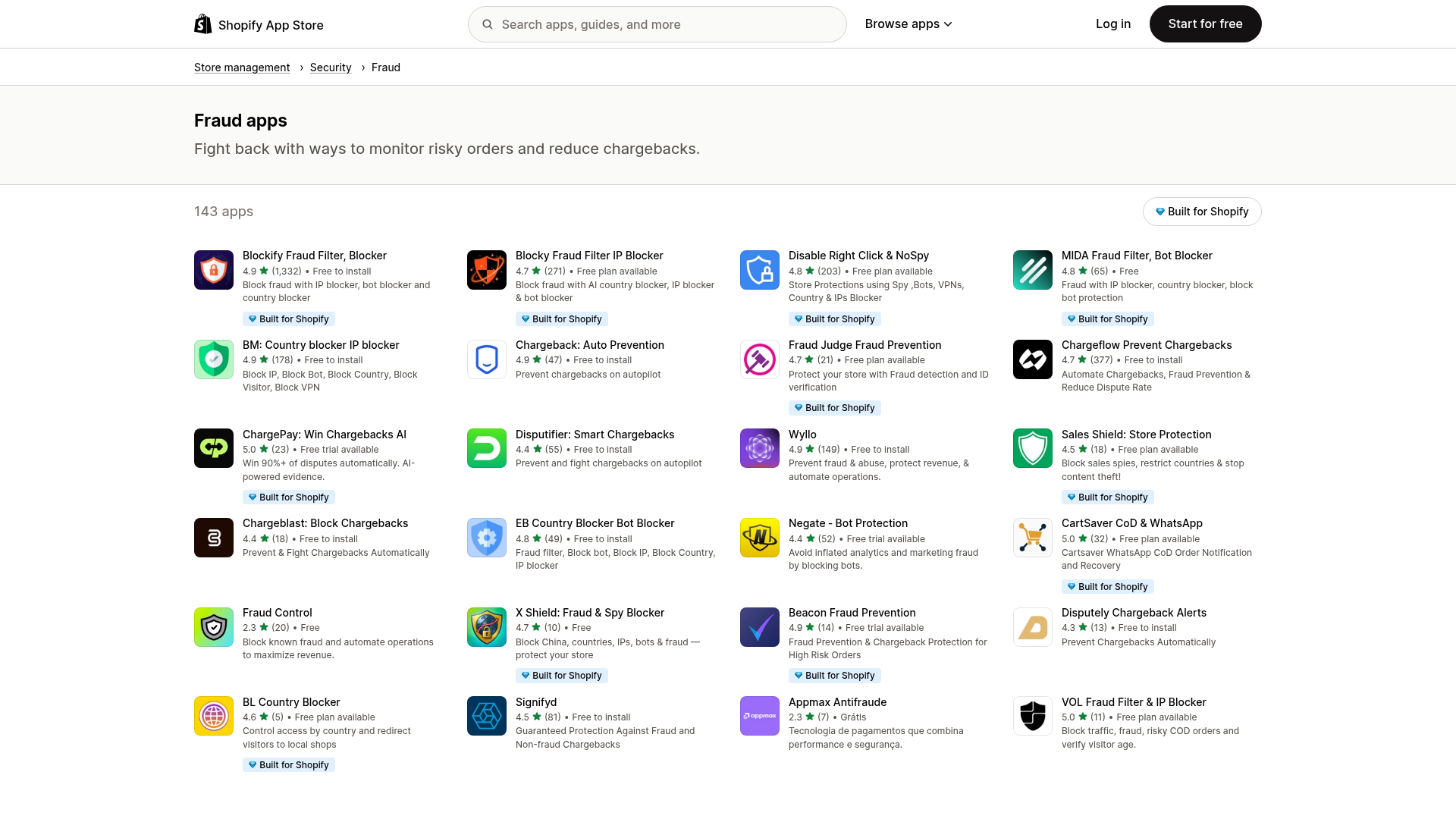The image size is (1456, 819).
Task: Click the Shopify bag logo icon
Action: pyautogui.click(x=202, y=24)
